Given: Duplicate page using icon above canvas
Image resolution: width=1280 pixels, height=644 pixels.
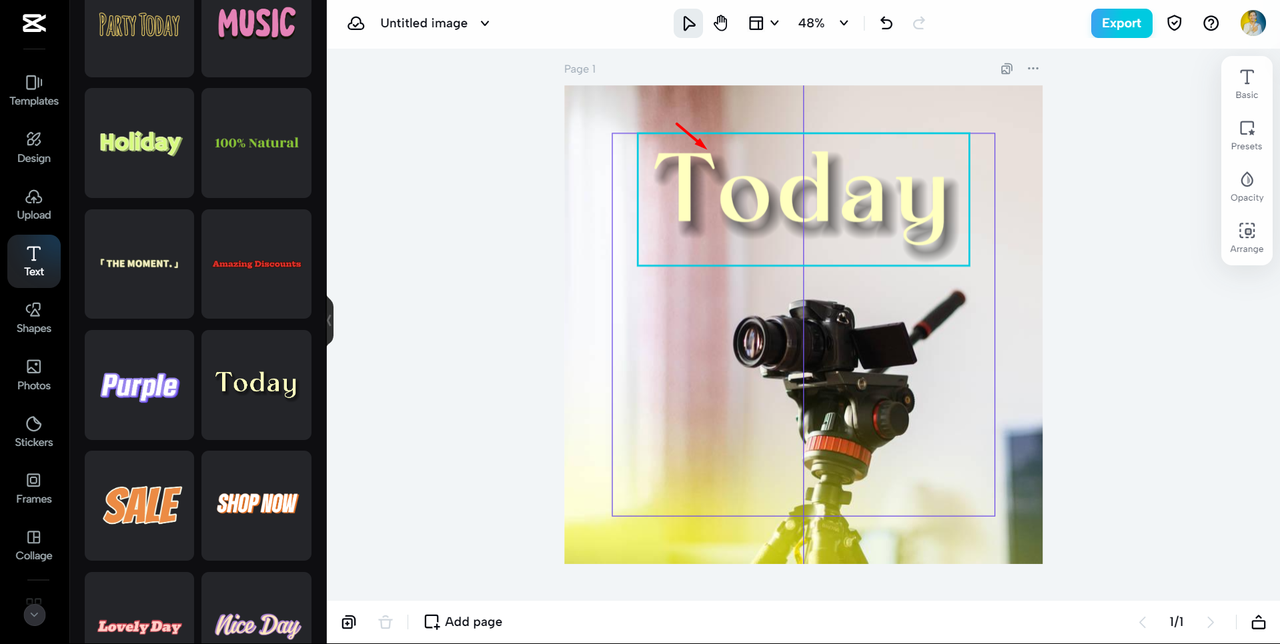Looking at the screenshot, I should pyautogui.click(x=1006, y=69).
